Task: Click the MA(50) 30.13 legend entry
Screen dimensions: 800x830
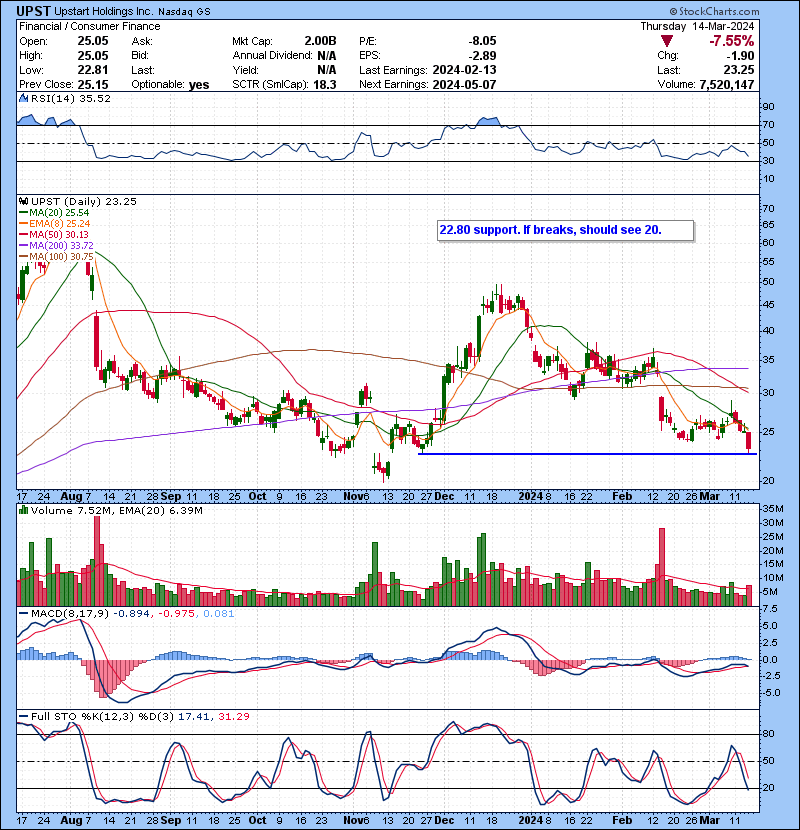Action: (x=54, y=234)
